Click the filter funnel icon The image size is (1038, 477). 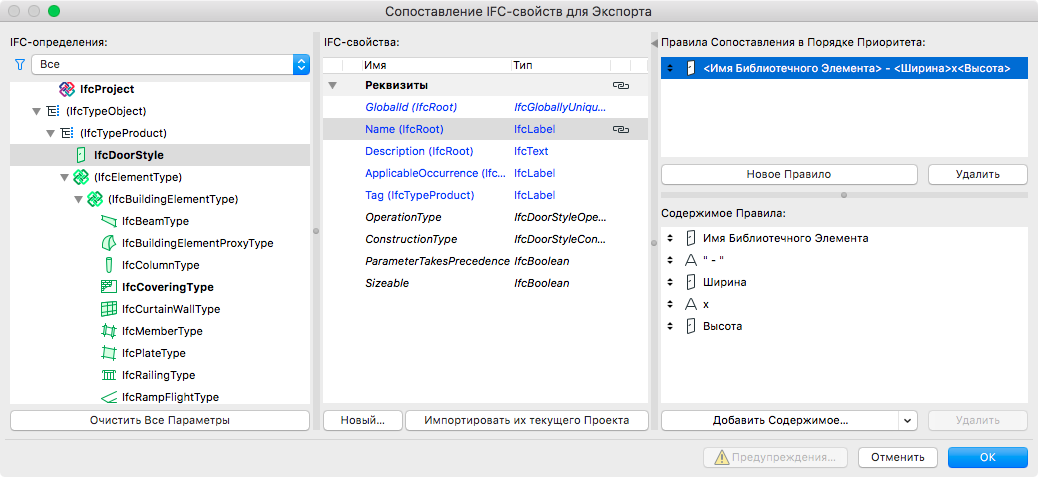coord(19,64)
